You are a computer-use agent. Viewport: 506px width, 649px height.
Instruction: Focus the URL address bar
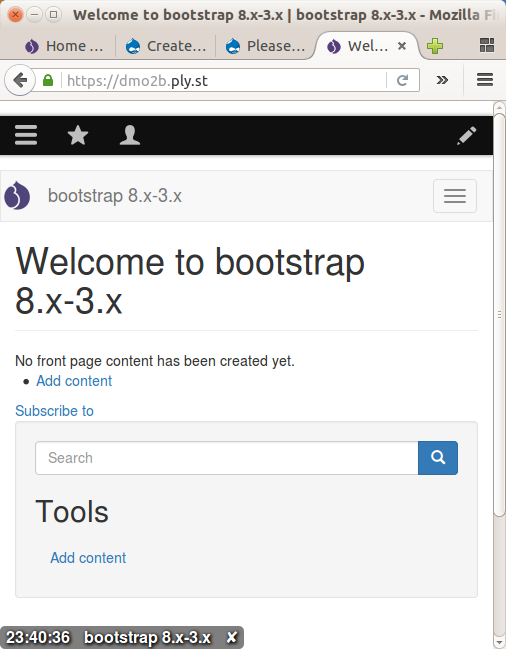pos(223,80)
